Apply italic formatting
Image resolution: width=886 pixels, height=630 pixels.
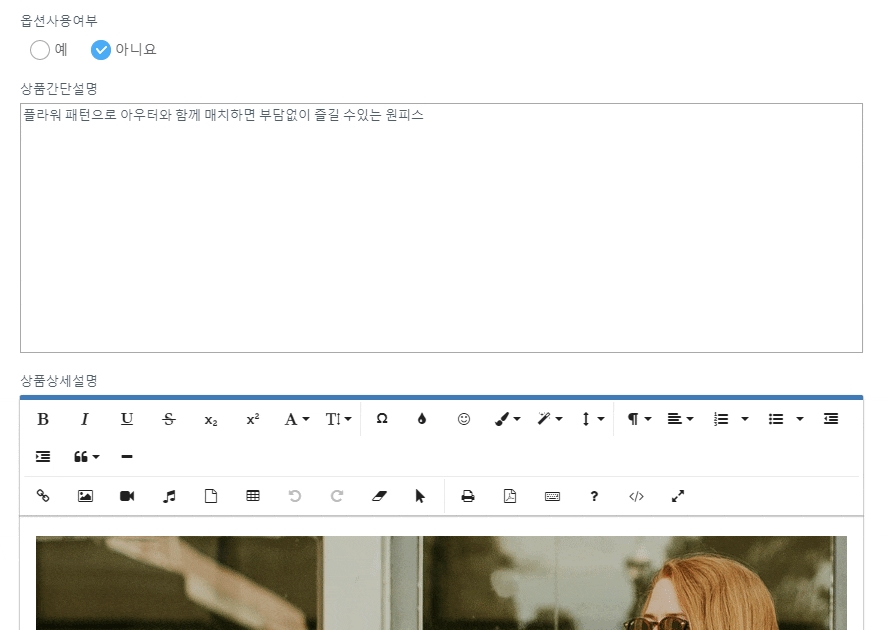[x=85, y=419]
